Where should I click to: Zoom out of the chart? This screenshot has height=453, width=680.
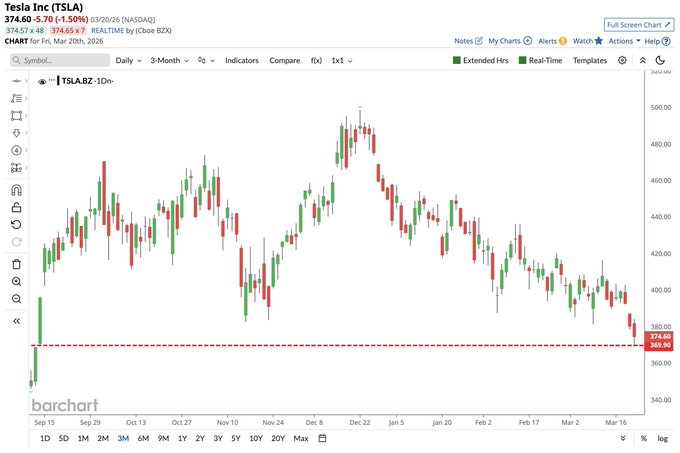(16, 299)
